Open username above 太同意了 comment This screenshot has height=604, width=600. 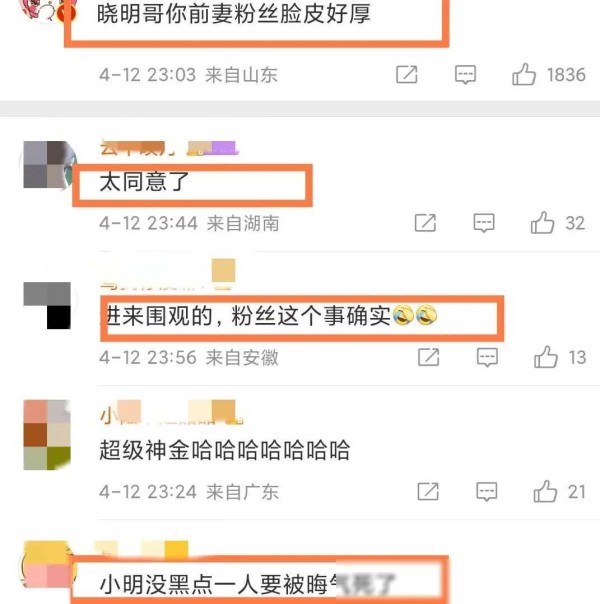[x=169, y=148]
